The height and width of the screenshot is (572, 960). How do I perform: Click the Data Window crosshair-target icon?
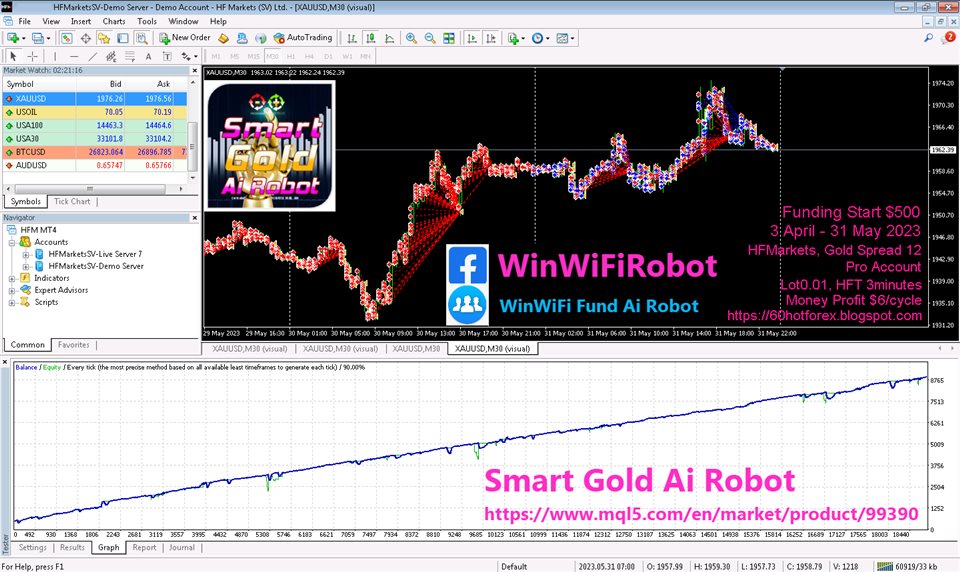point(86,38)
